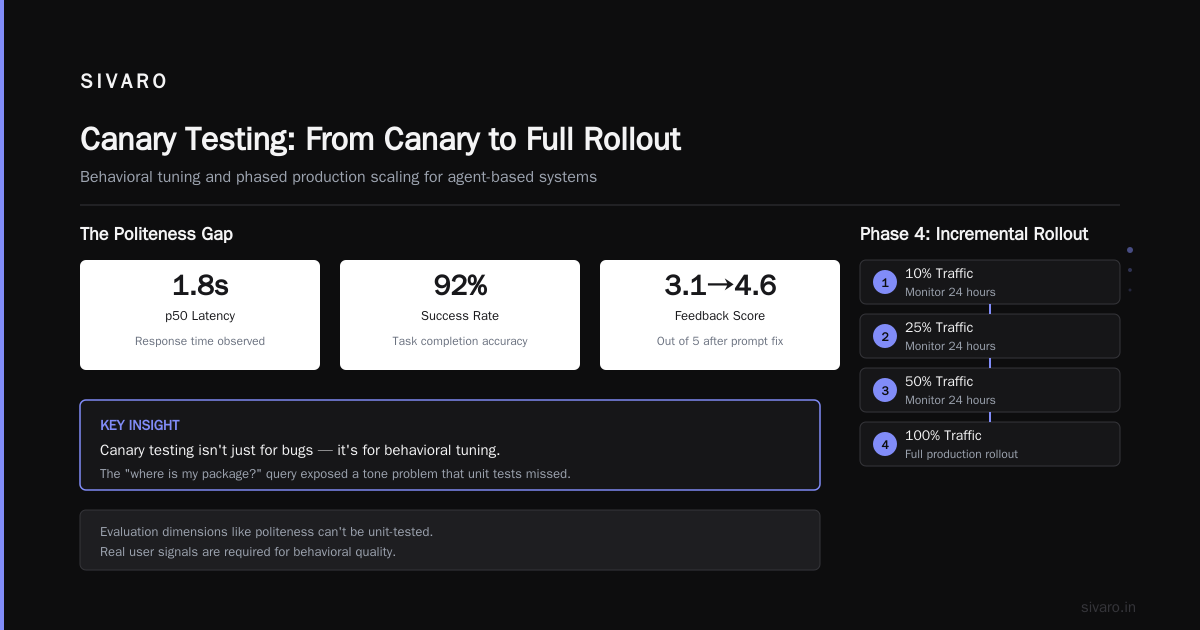Click the step 2 circle badge
Image resolution: width=1200 pixels, height=630 pixels.
click(x=885, y=336)
